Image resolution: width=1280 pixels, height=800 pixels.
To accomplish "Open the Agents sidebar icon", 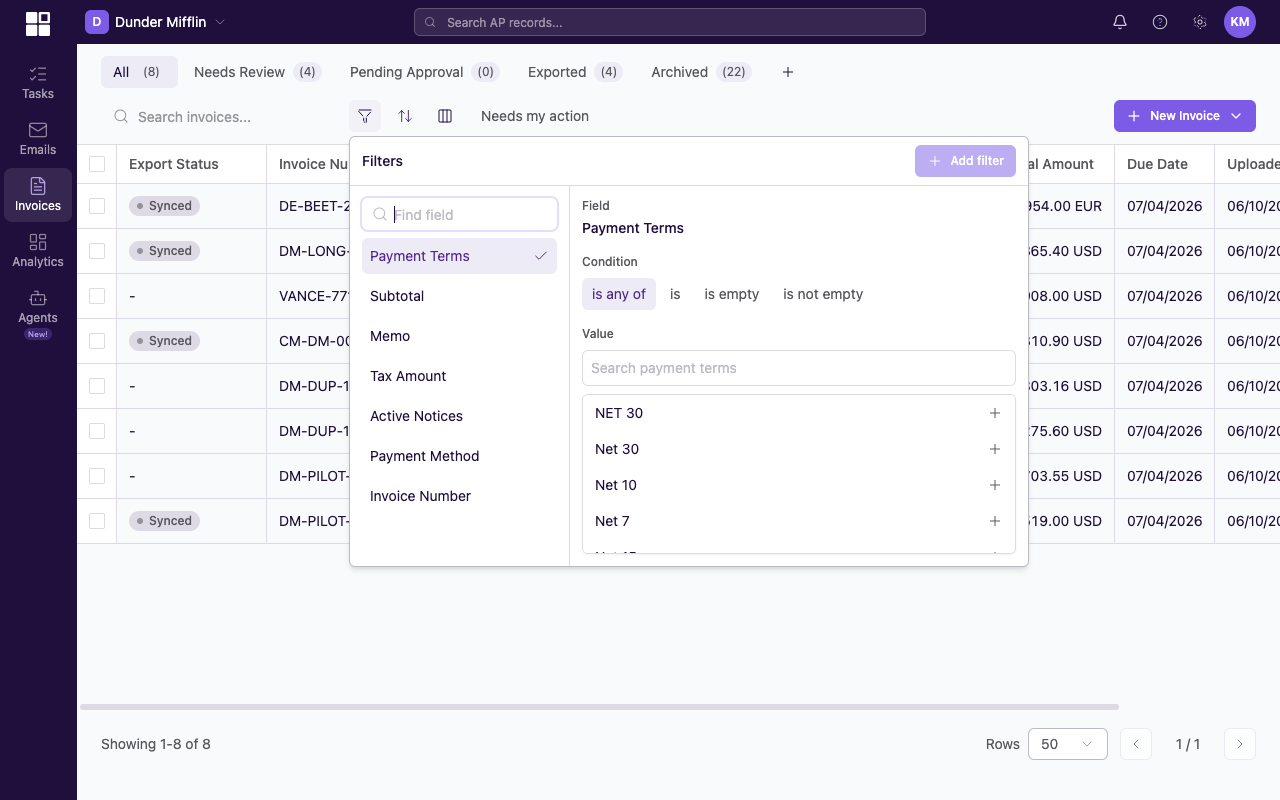I will click(38, 312).
